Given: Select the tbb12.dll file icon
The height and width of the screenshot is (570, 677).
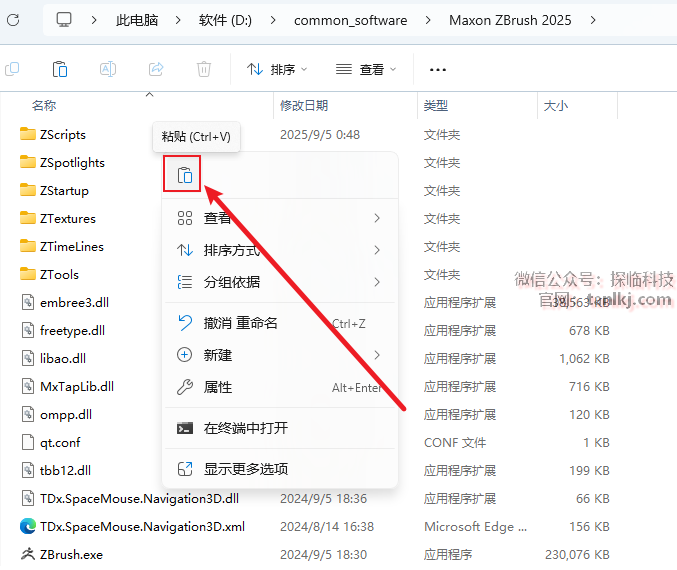Looking at the screenshot, I should (x=28, y=470).
